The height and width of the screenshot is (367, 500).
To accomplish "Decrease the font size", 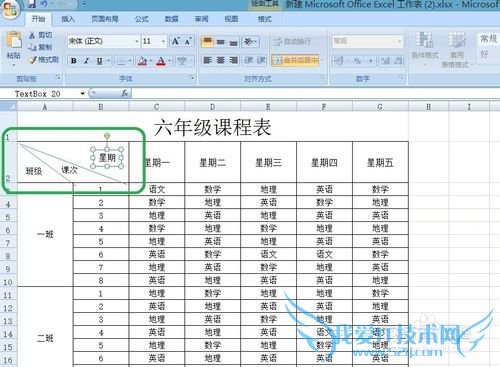I will click(x=187, y=41).
